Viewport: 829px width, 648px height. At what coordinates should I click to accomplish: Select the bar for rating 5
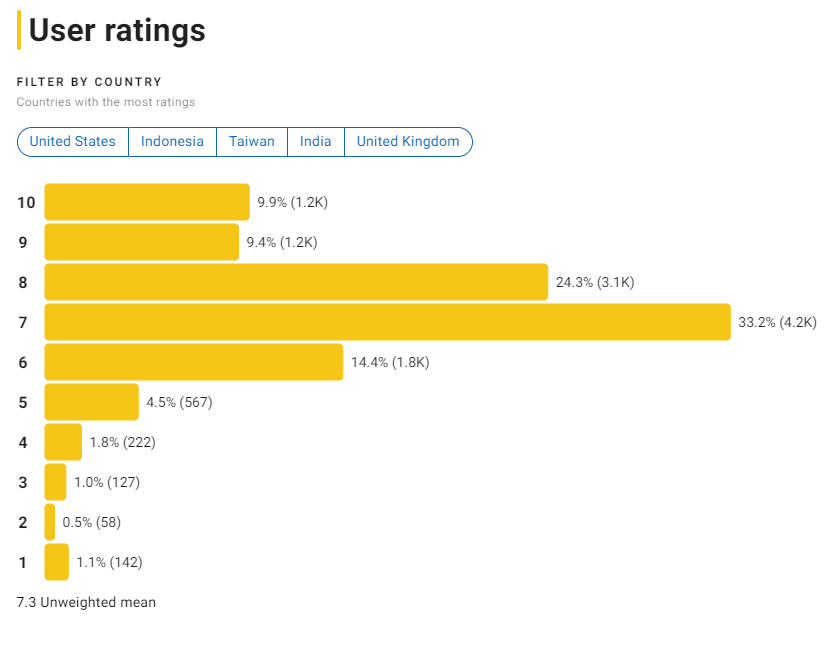90,402
